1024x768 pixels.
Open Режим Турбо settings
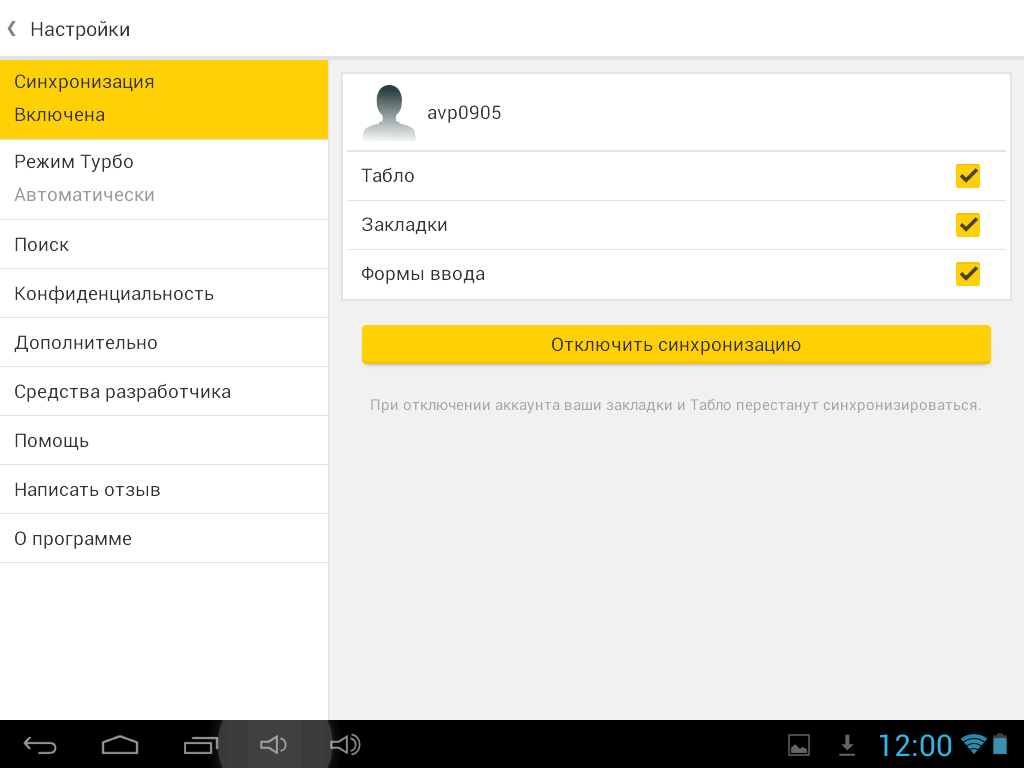tap(164, 178)
